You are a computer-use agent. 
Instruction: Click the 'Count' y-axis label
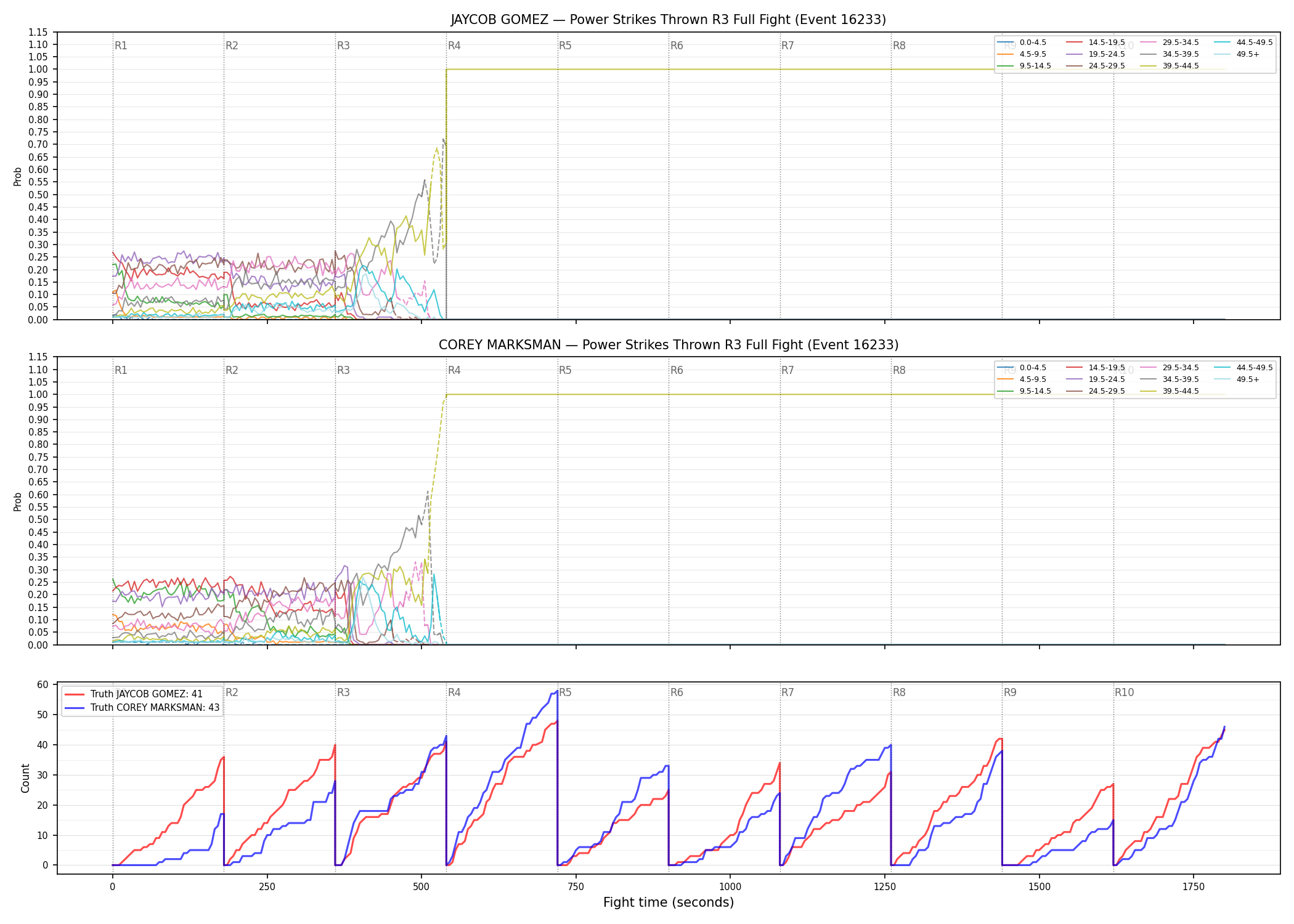[x=25, y=778]
